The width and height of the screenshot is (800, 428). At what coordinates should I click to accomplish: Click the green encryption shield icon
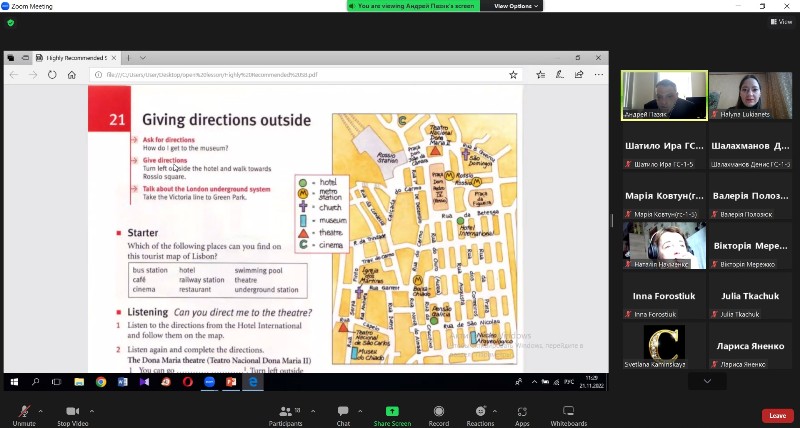(11, 22)
